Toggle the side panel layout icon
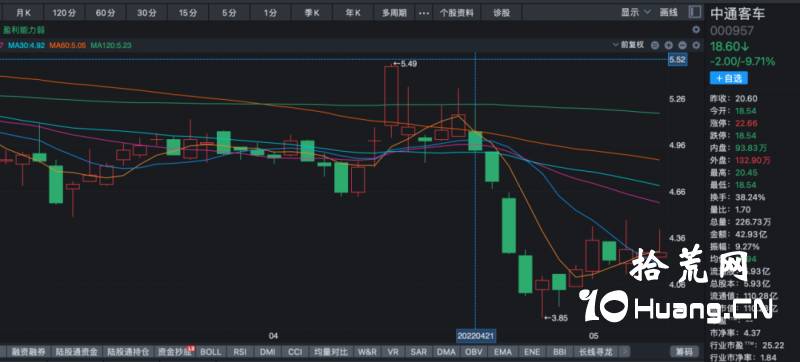 (x=694, y=12)
